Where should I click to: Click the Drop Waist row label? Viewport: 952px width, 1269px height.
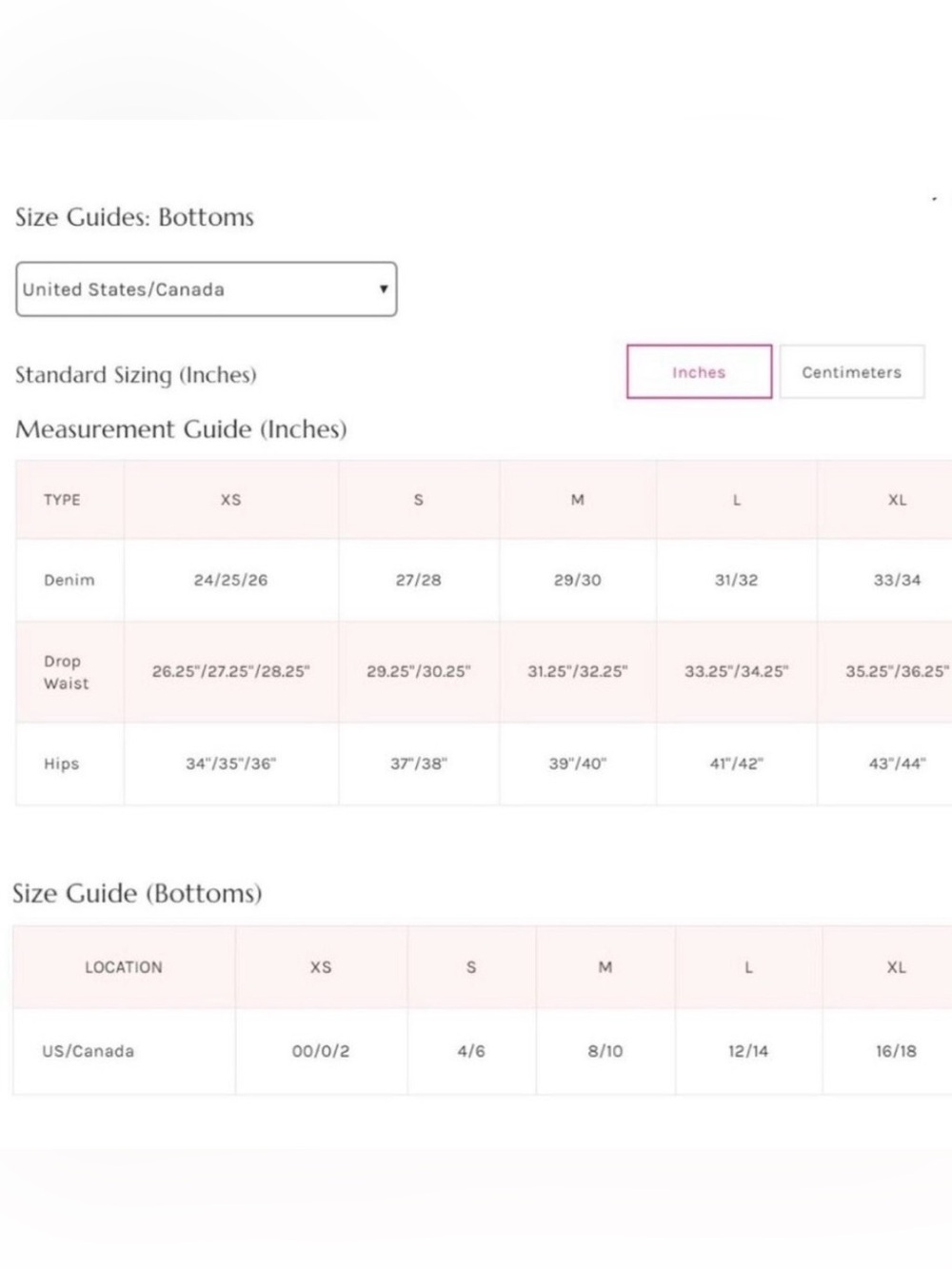coord(67,672)
